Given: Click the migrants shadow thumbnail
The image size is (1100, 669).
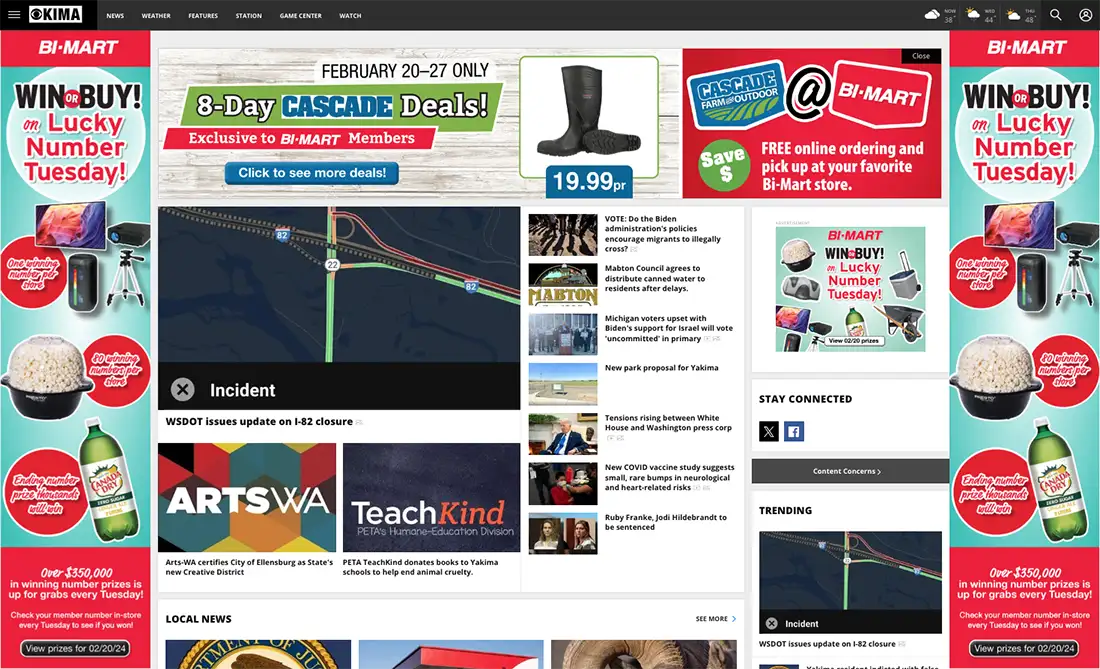Looking at the screenshot, I should click(563, 235).
